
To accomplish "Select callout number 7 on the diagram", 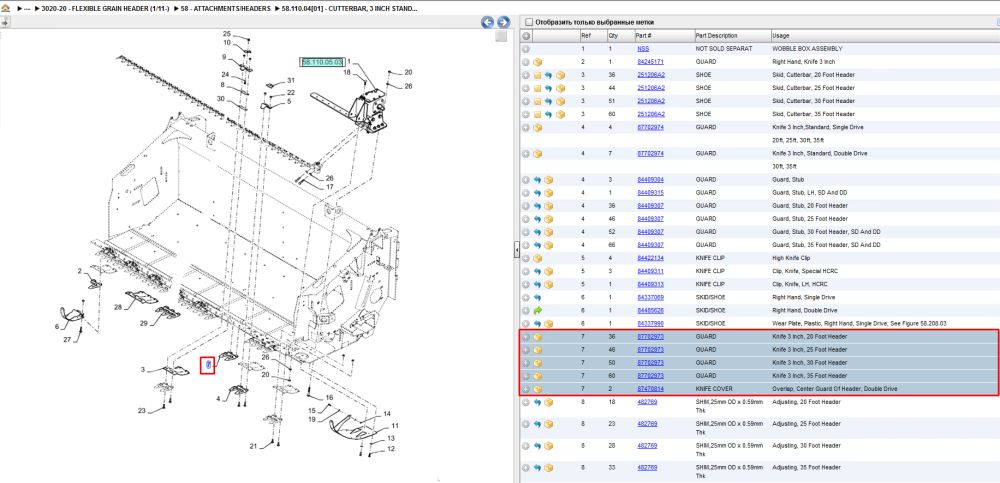I will pyautogui.click(x=208, y=365).
